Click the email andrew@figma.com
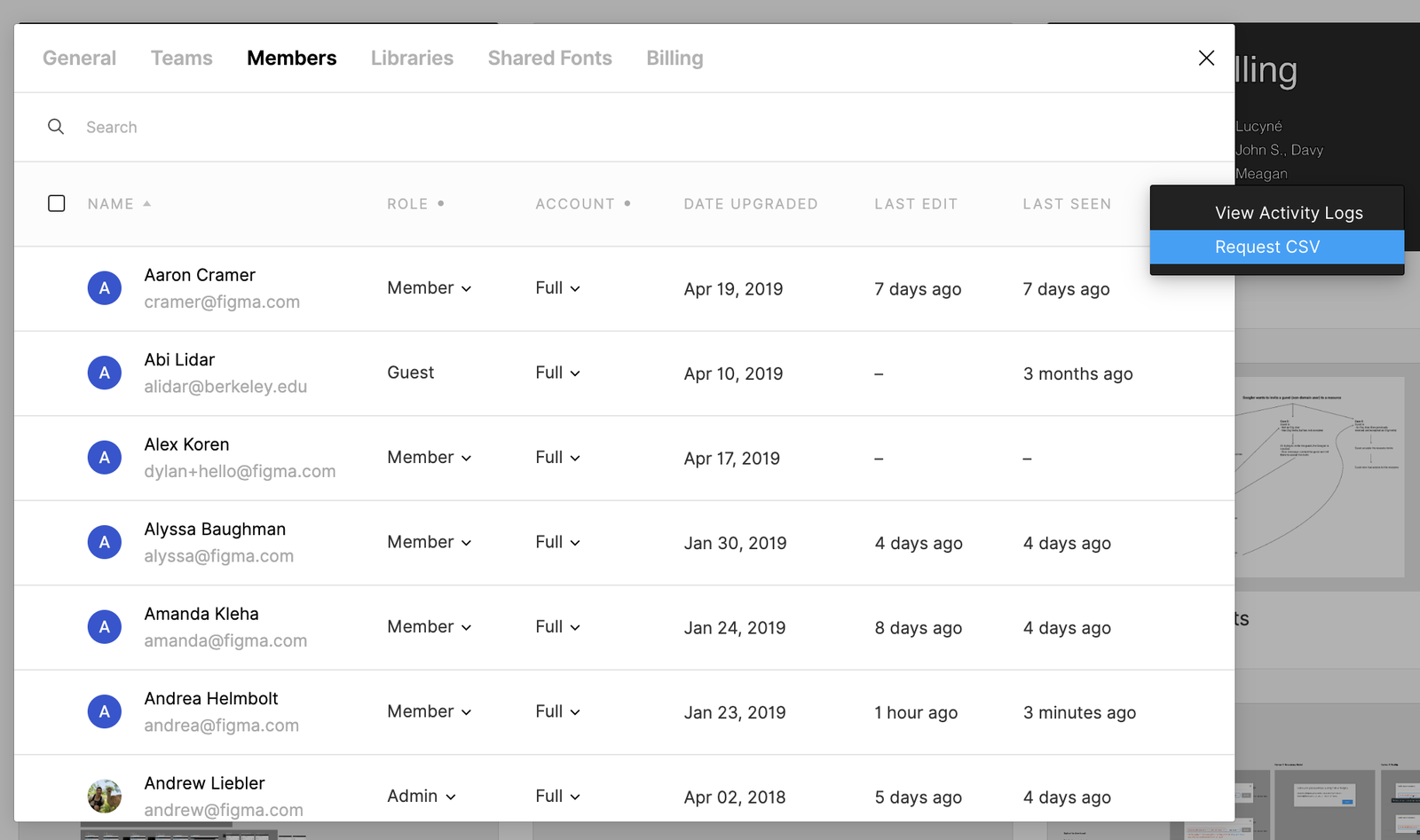The width and height of the screenshot is (1420, 840). click(x=224, y=810)
